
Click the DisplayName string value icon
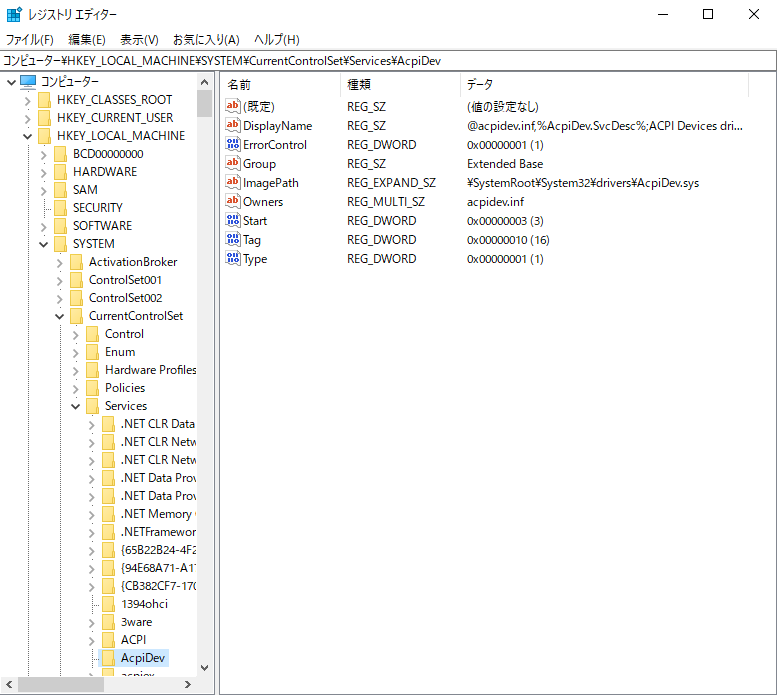click(x=233, y=126)
